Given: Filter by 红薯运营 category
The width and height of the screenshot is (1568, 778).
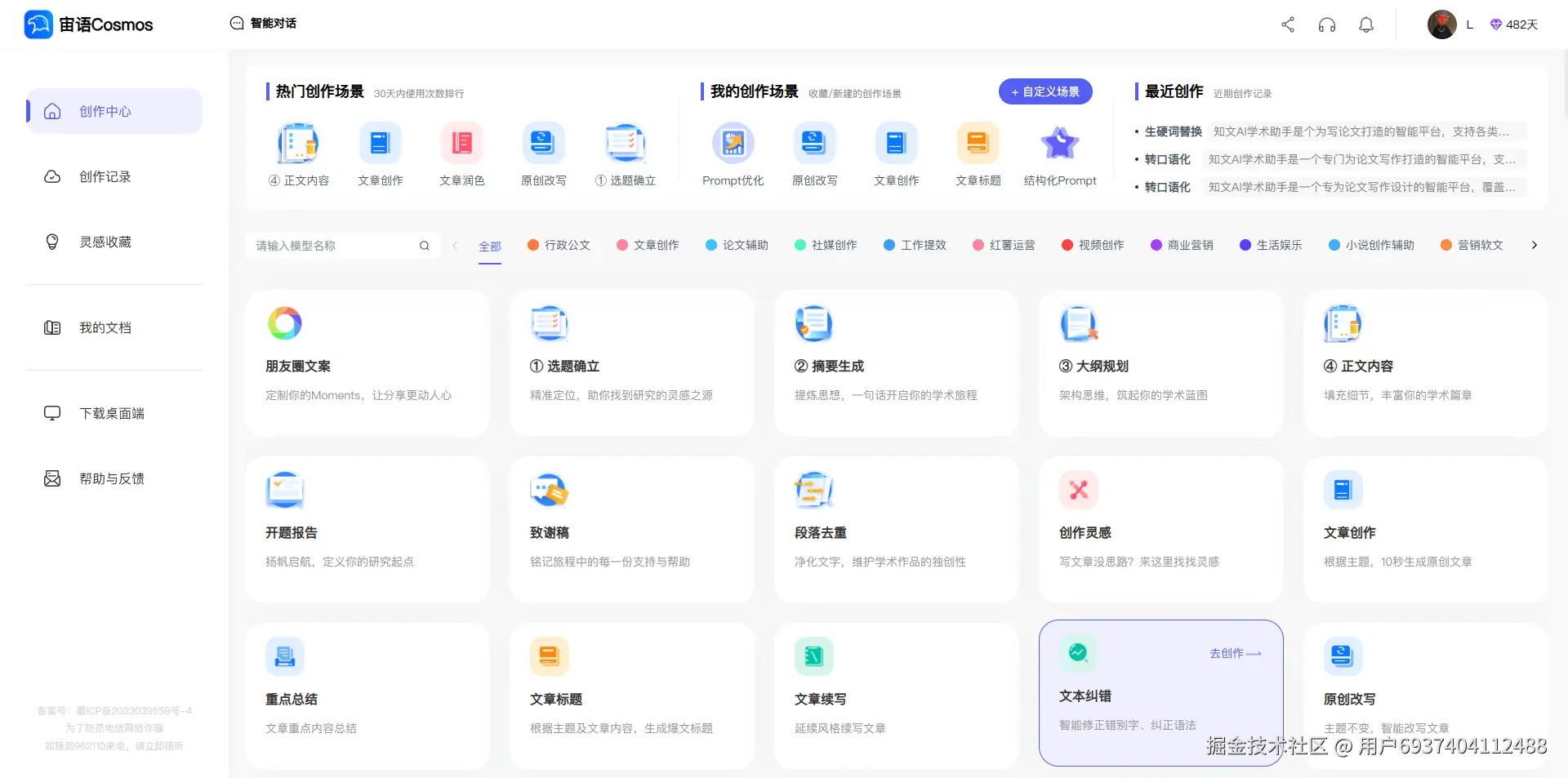Looking at the screenshot, I should pyautogui.click(x=1004, y=245).
